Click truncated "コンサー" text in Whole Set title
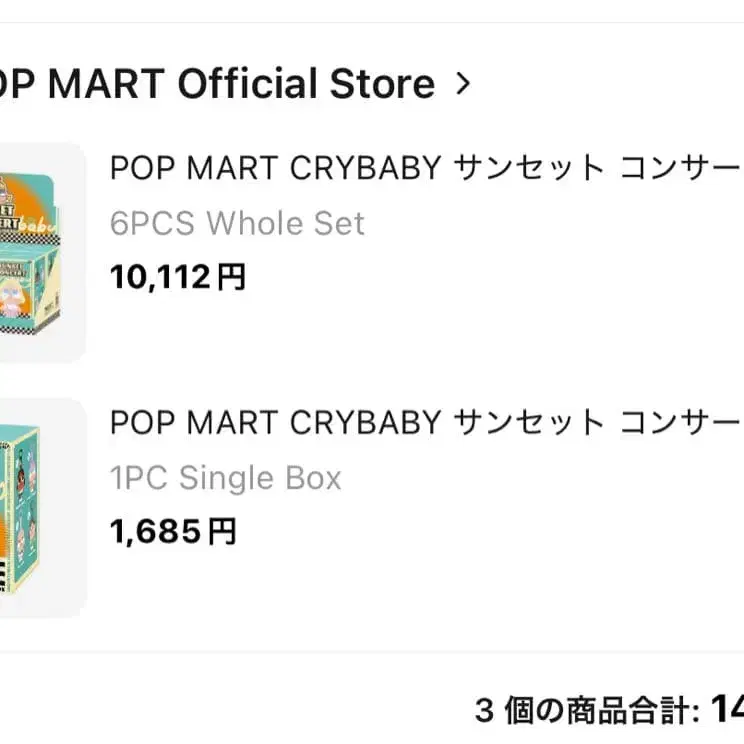The height and width of the screenshot is (744, 744). (682, 168)
